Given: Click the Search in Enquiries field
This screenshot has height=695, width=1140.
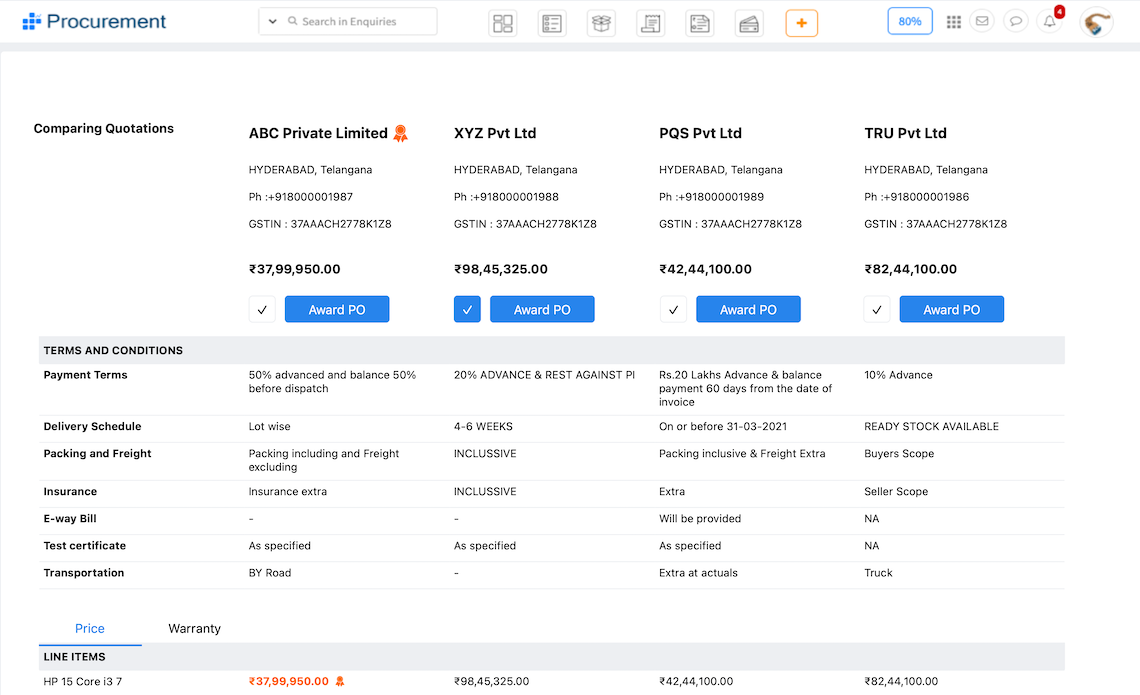Looking at the screenshot, I should [349, 21].
